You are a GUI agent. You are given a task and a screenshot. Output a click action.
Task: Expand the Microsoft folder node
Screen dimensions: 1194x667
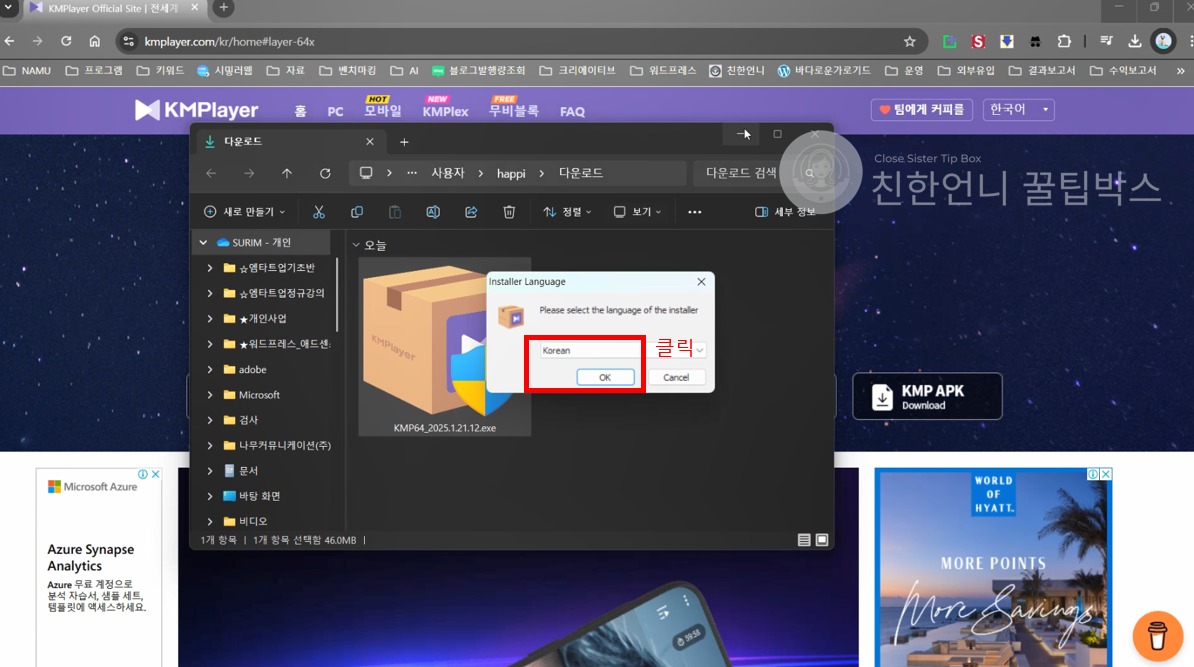(x=209, y=394)
